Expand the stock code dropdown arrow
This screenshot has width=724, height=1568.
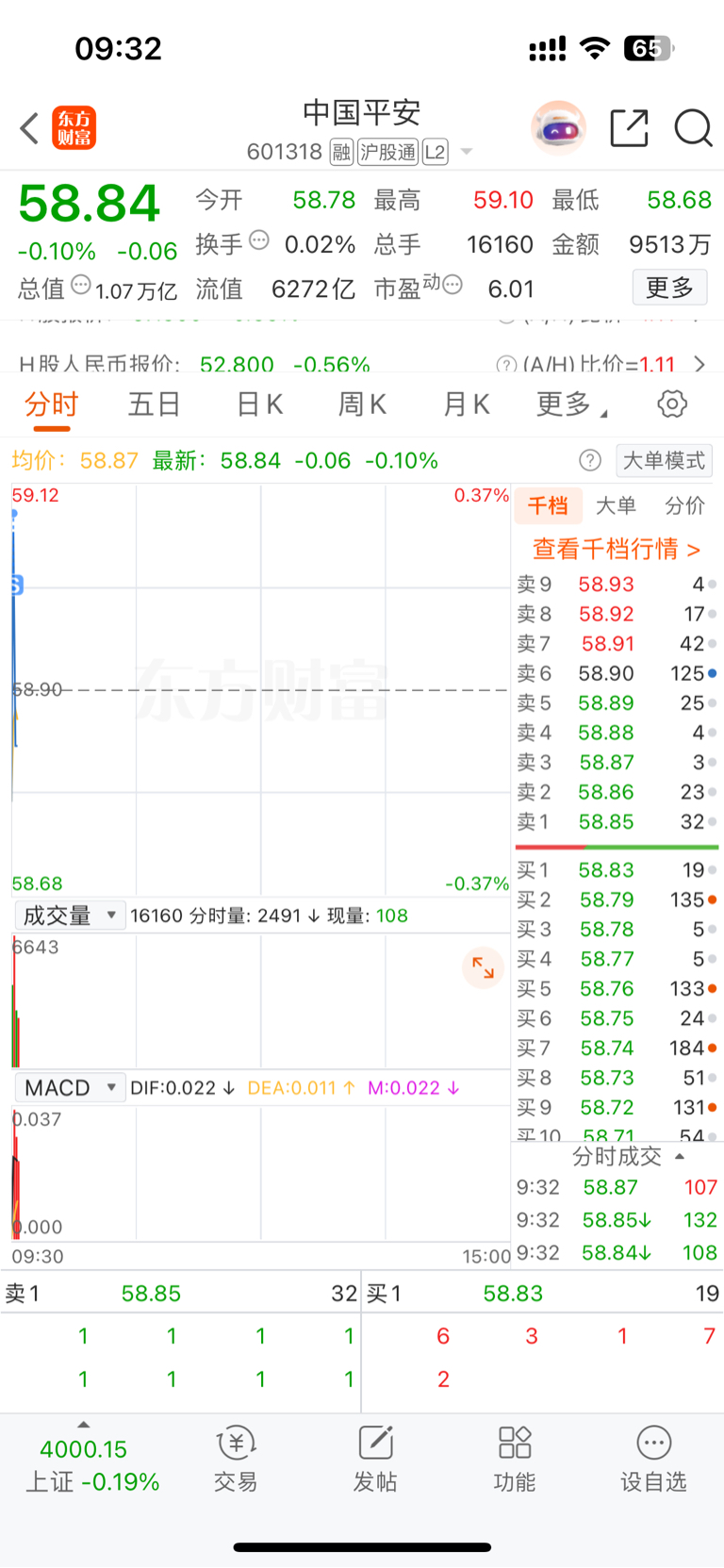(x=466, y=152)
